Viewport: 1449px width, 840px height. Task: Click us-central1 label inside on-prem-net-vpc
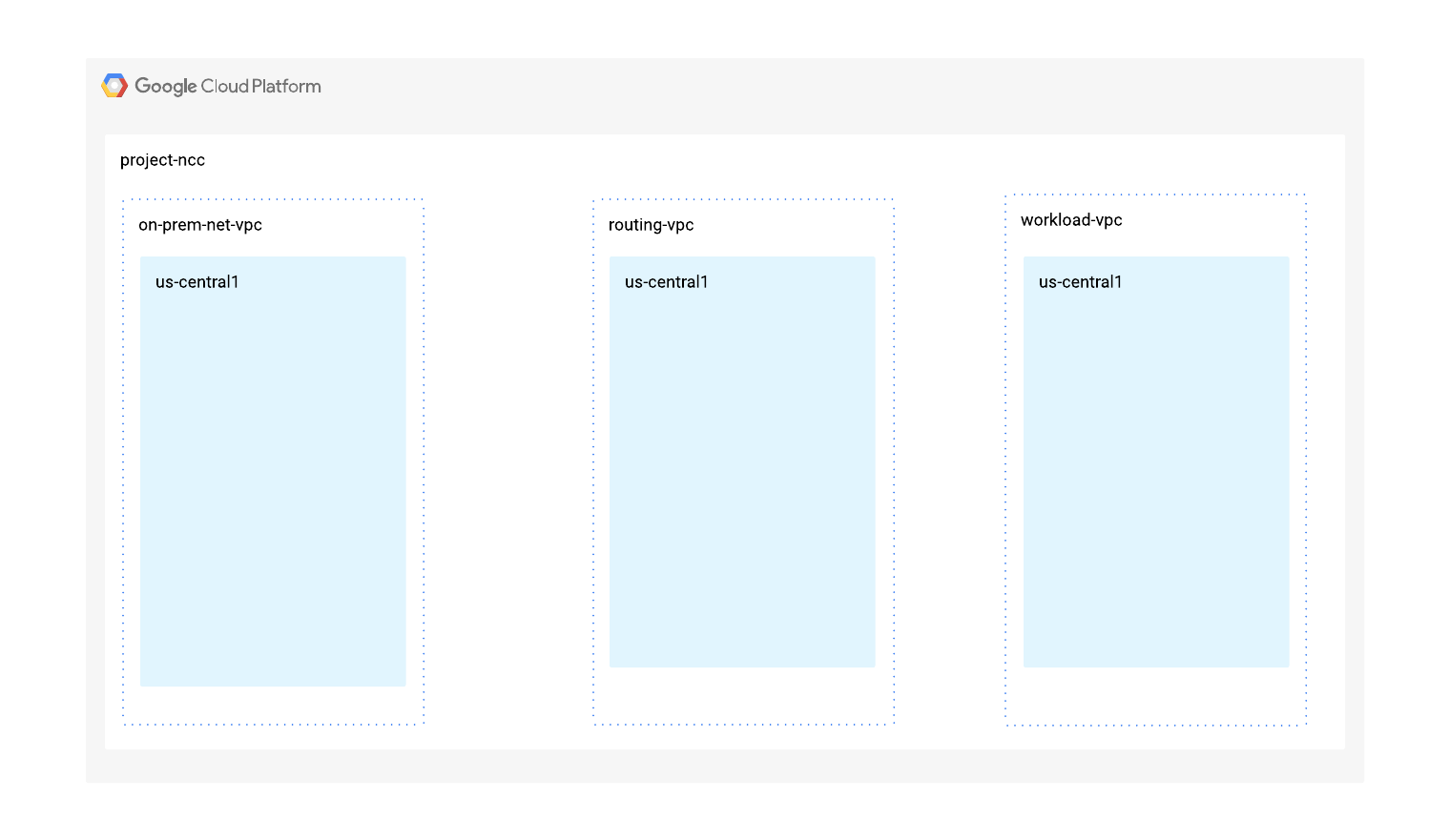pyautogui.click(x=197, y=282)
